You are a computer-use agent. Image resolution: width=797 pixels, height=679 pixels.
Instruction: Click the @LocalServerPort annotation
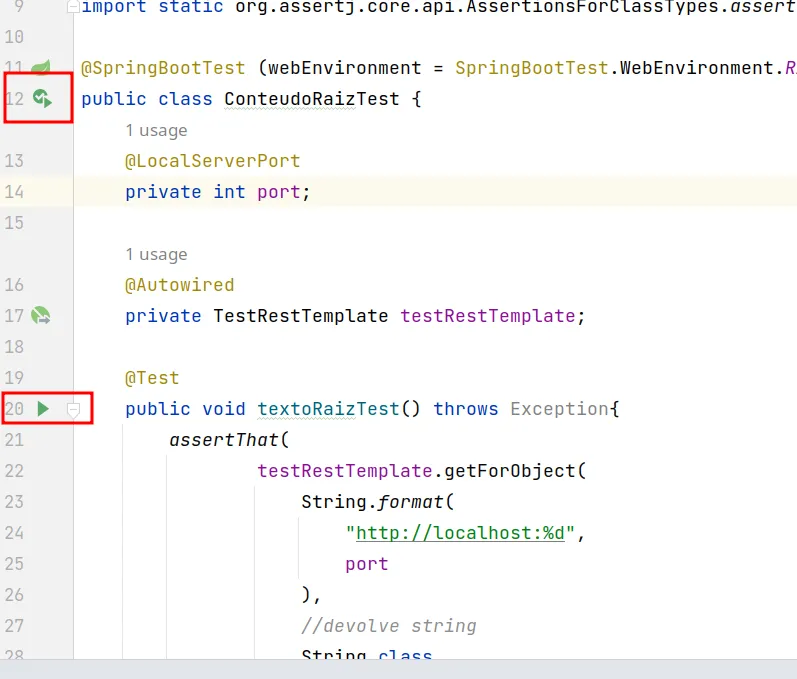[212, 161]
